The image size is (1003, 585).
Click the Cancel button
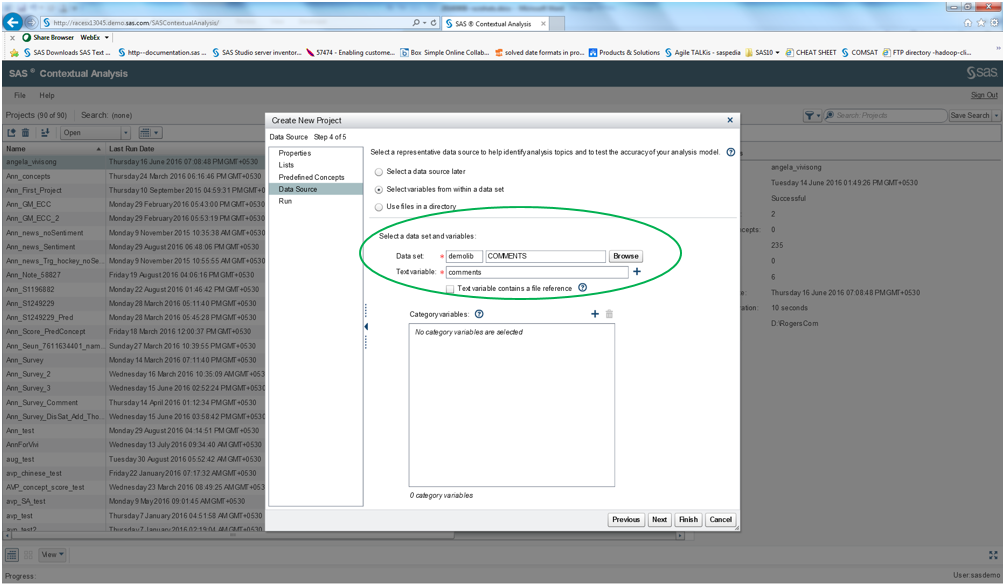(x=720, y=520)
